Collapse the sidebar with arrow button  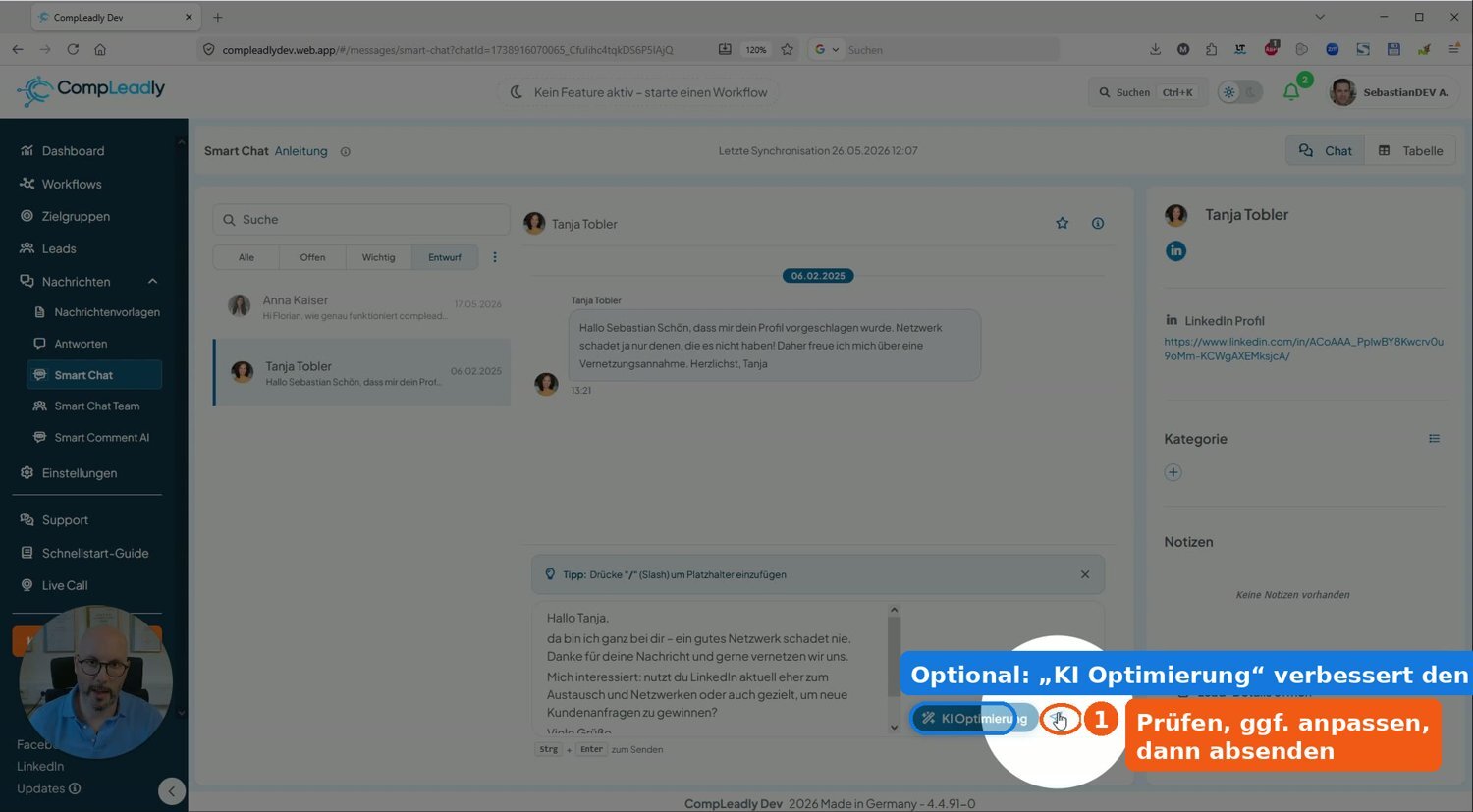[171, 791]
